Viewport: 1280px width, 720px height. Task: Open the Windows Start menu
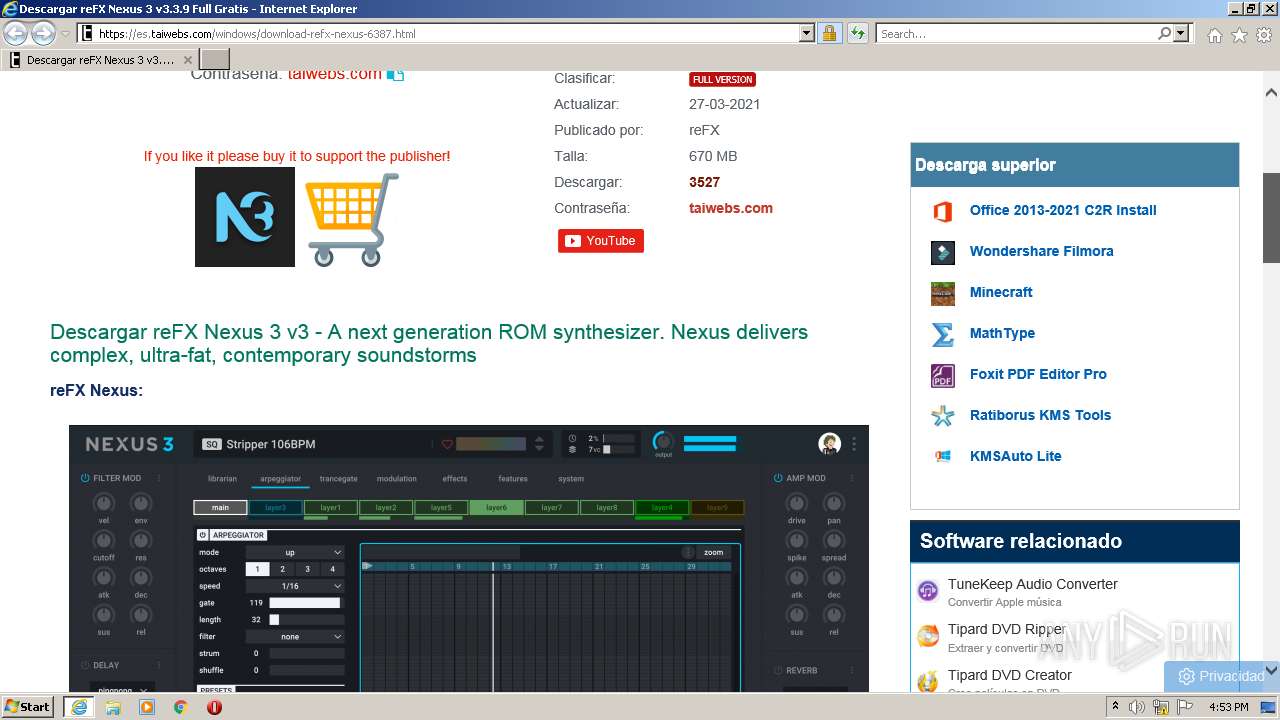28,706
